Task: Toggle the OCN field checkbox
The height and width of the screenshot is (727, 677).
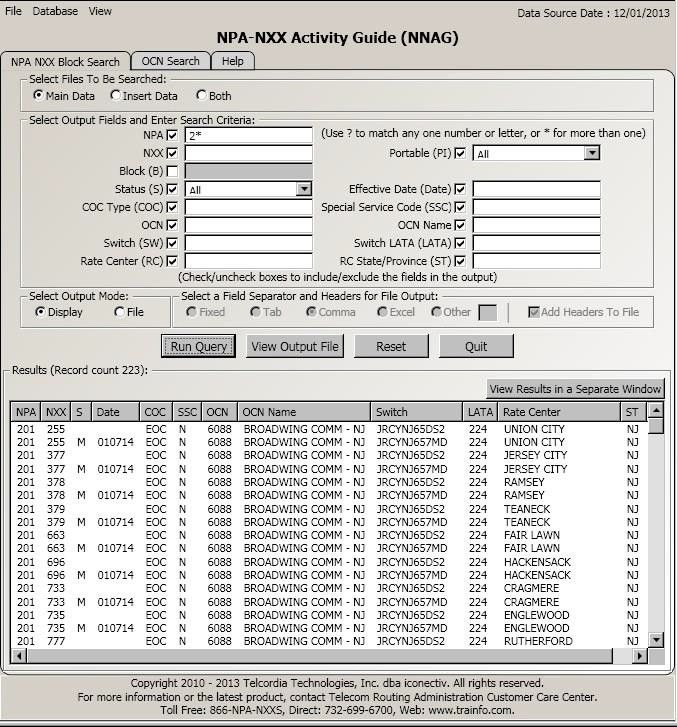Action: [x=172, y=225]
